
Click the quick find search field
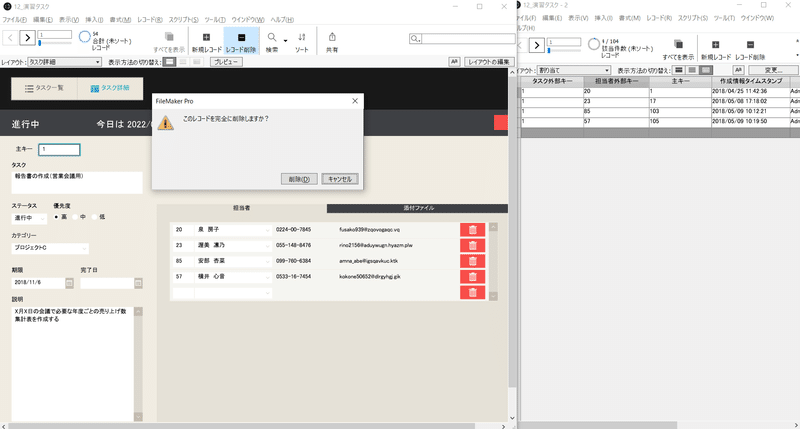(x=468, y=39)
